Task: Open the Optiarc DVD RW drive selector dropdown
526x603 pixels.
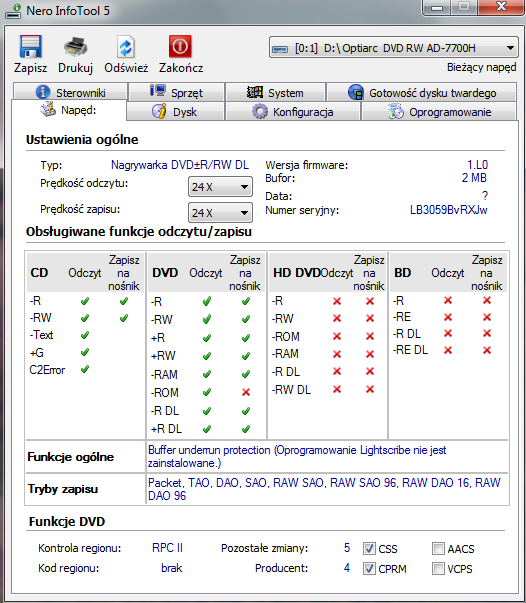Action: coord(394,48)
